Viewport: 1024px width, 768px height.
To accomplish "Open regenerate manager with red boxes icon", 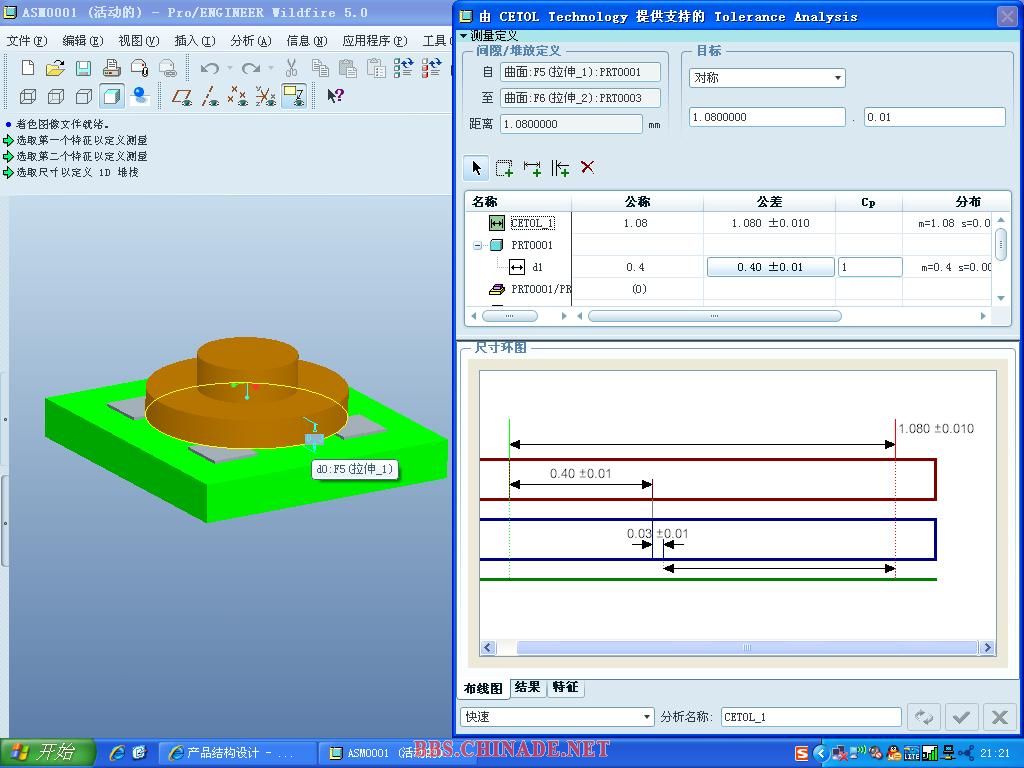I will click(431, 68).
